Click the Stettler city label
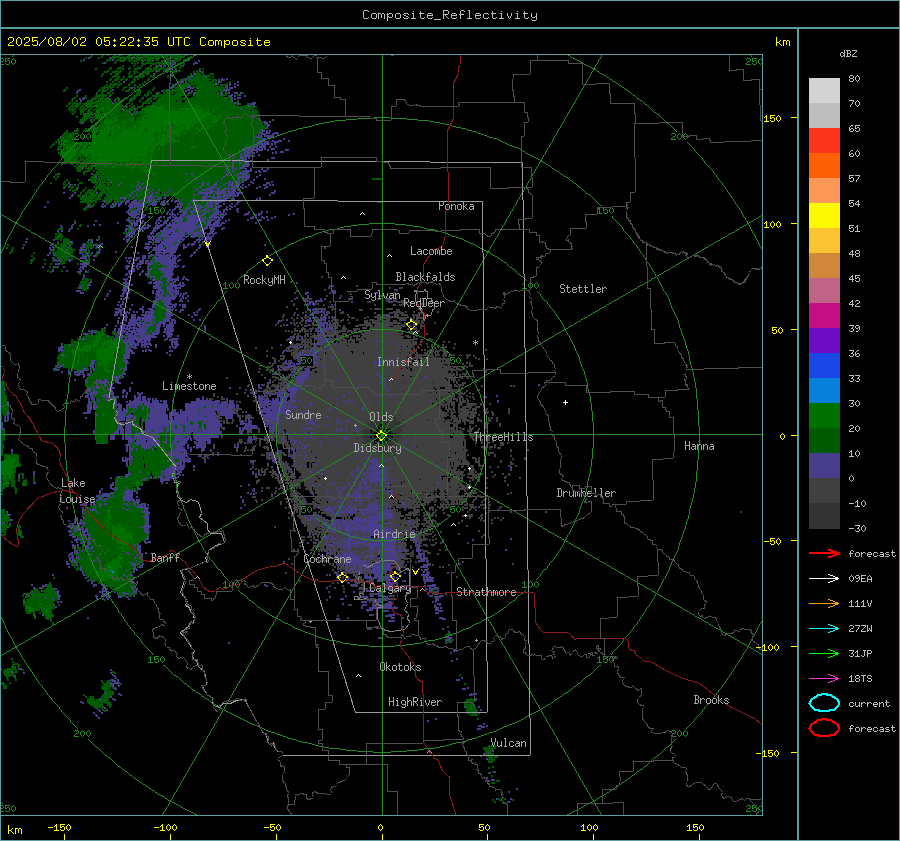This screenshot has width=900, height=841. coord(583,289)
